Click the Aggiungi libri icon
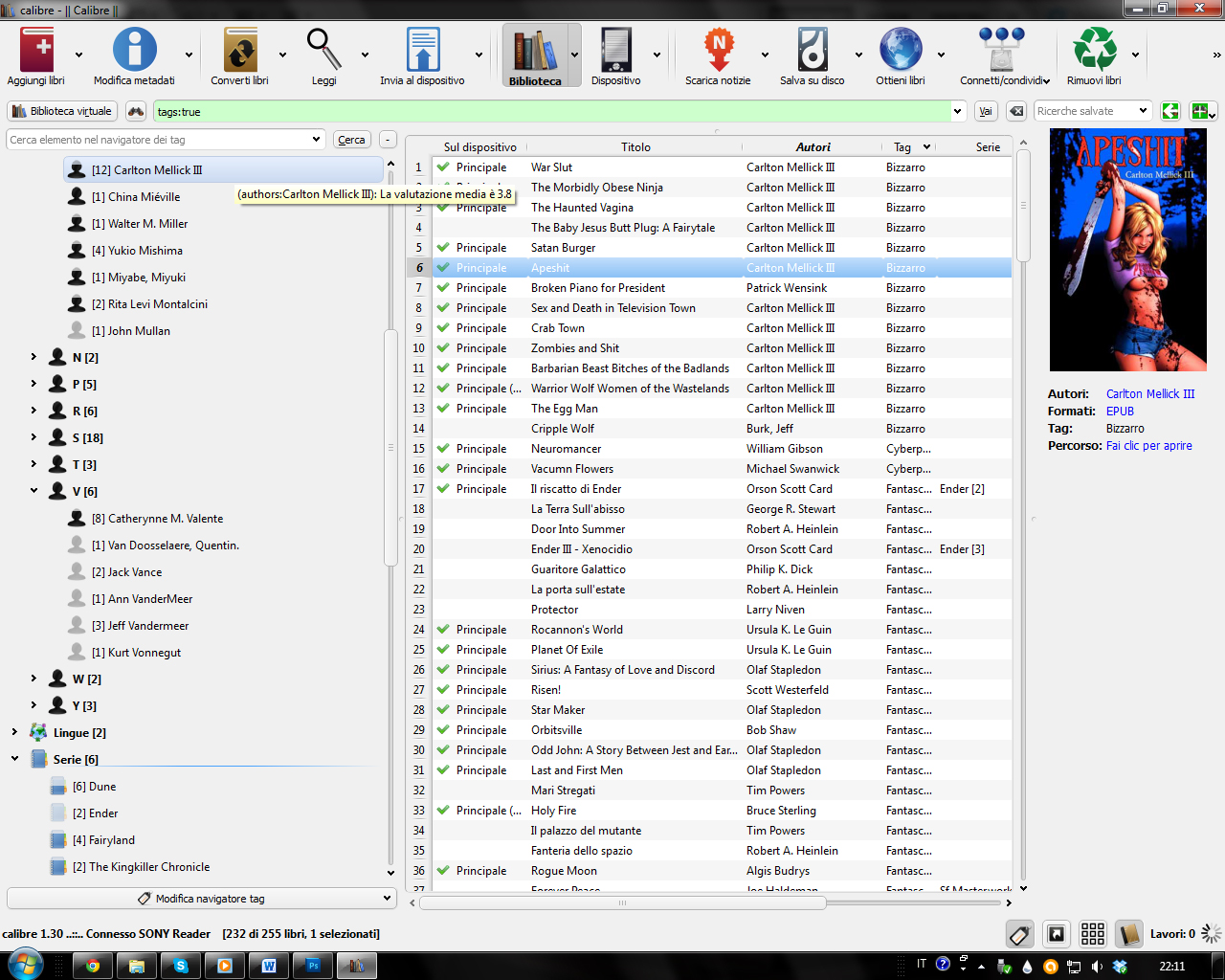Screen dimensions: 1225x980 (x=36, y=51)
